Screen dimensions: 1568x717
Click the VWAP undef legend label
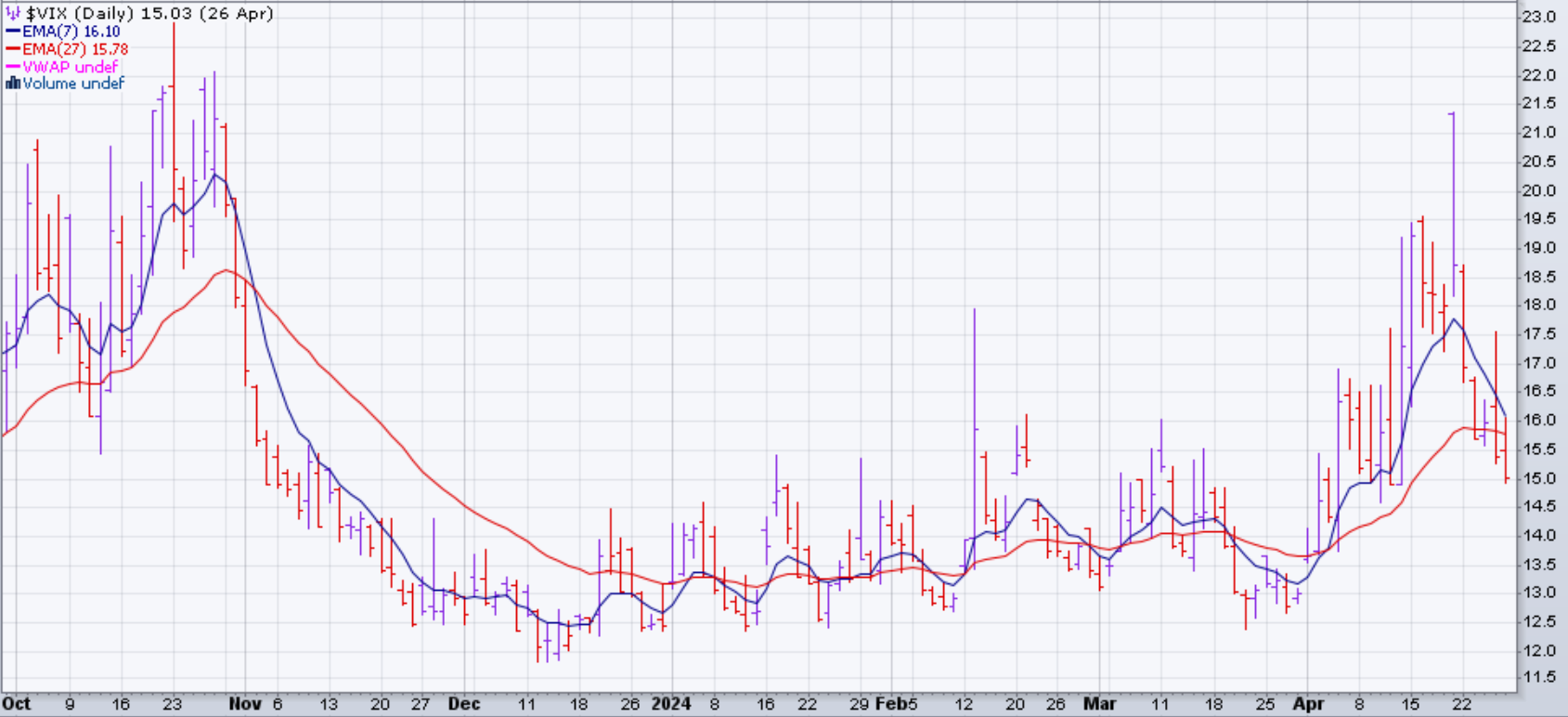tap(70, 67)
